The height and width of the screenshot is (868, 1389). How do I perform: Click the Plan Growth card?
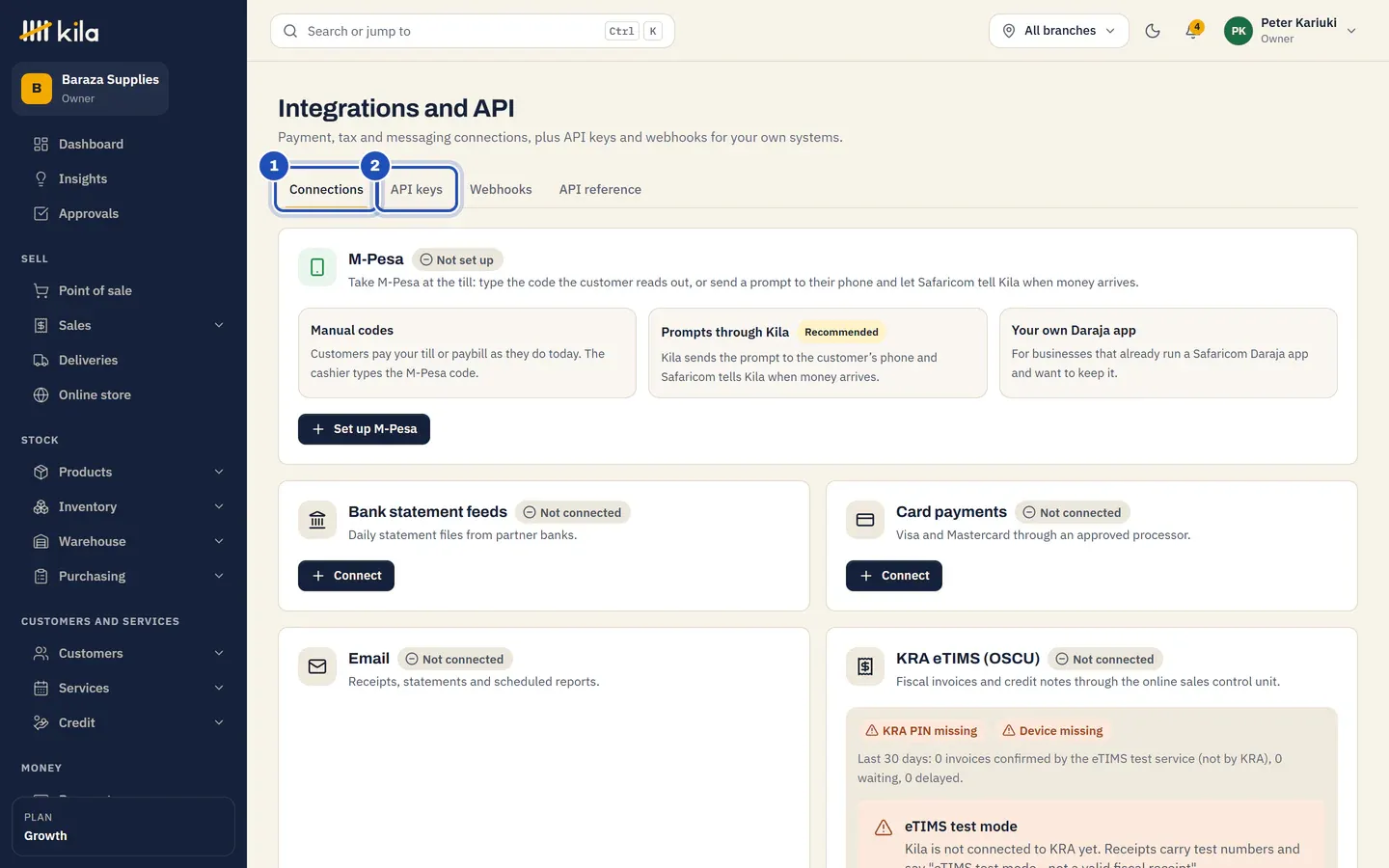pos(123,827)
